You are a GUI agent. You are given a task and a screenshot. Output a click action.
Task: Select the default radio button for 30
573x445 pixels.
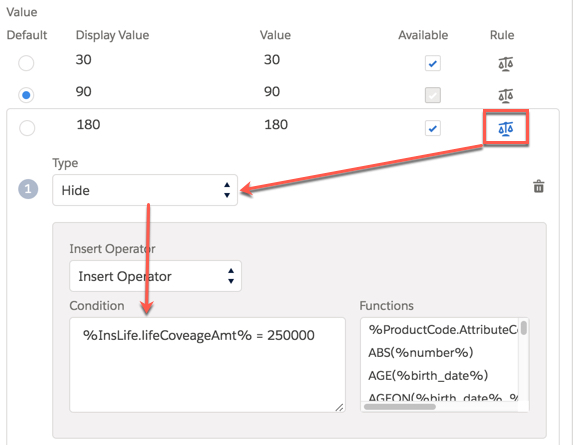(x=26, y=63)
